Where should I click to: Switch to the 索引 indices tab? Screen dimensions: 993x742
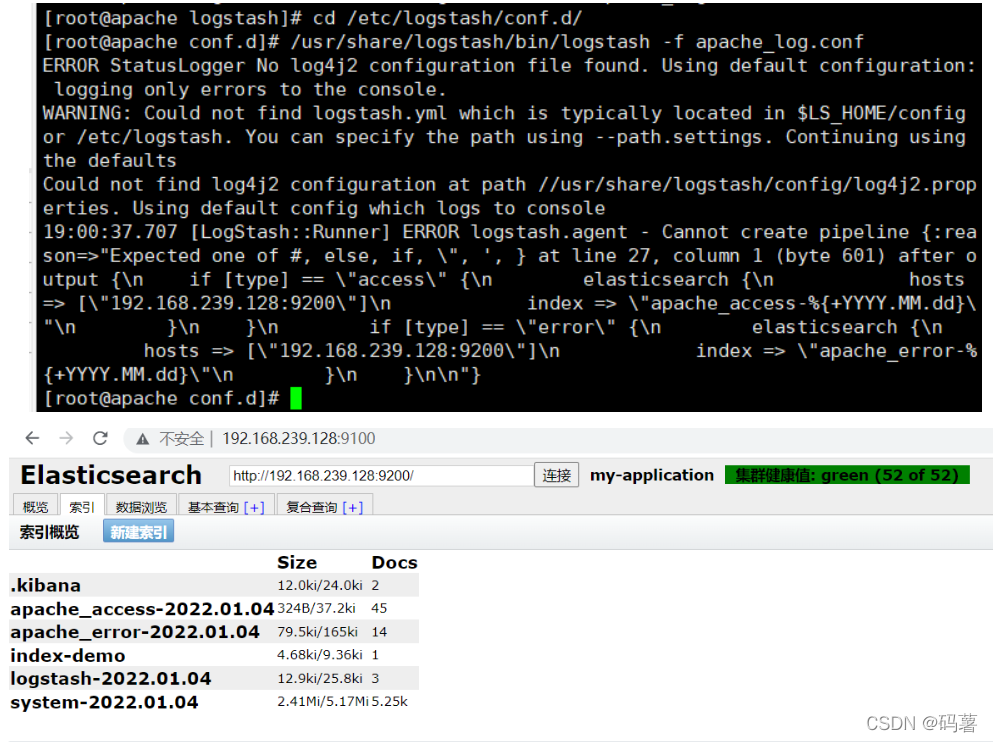coord(82,507)
